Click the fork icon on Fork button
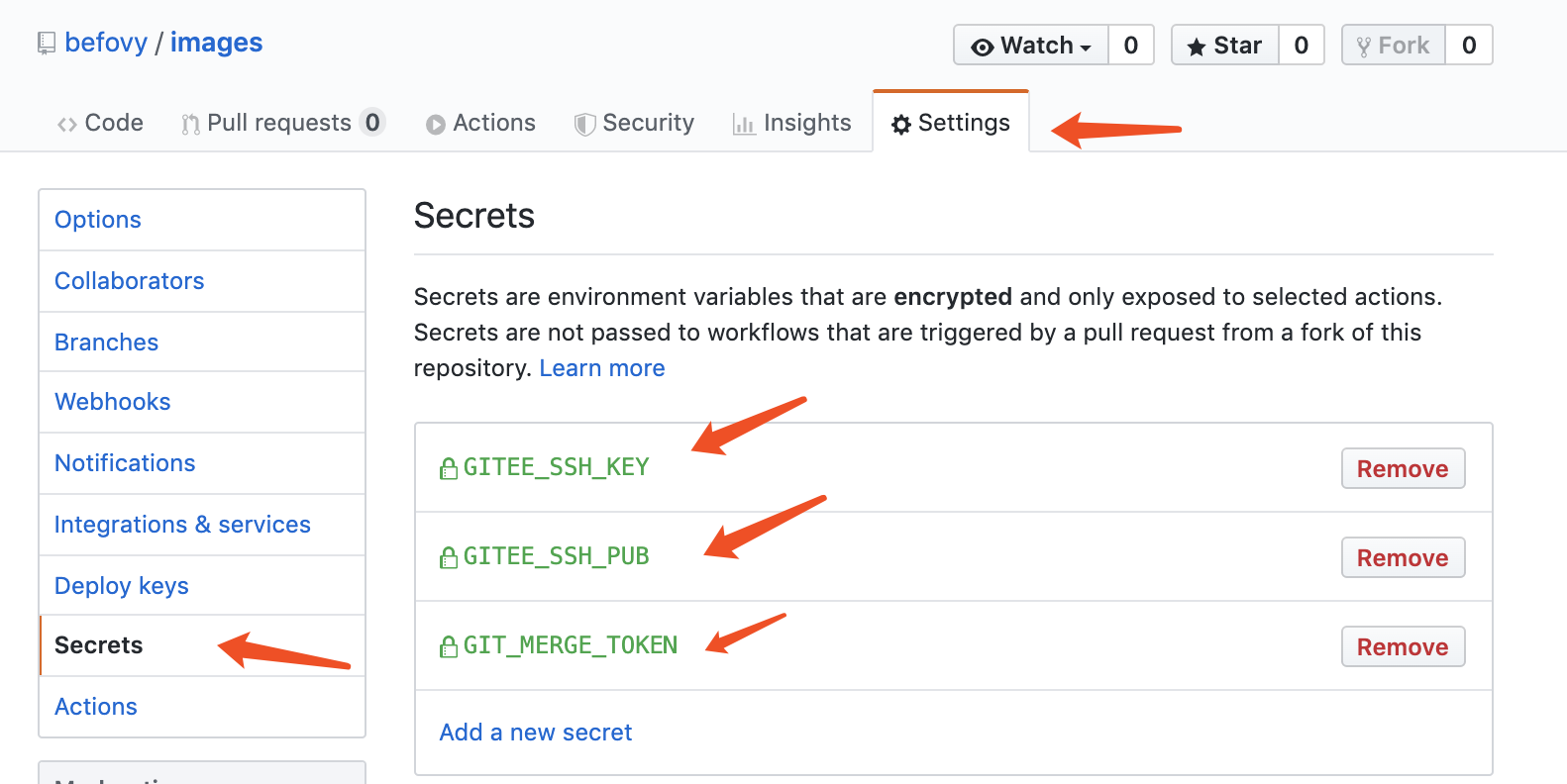The height and width of the screenshot is (784, 1567). (x=1364, y=47)
